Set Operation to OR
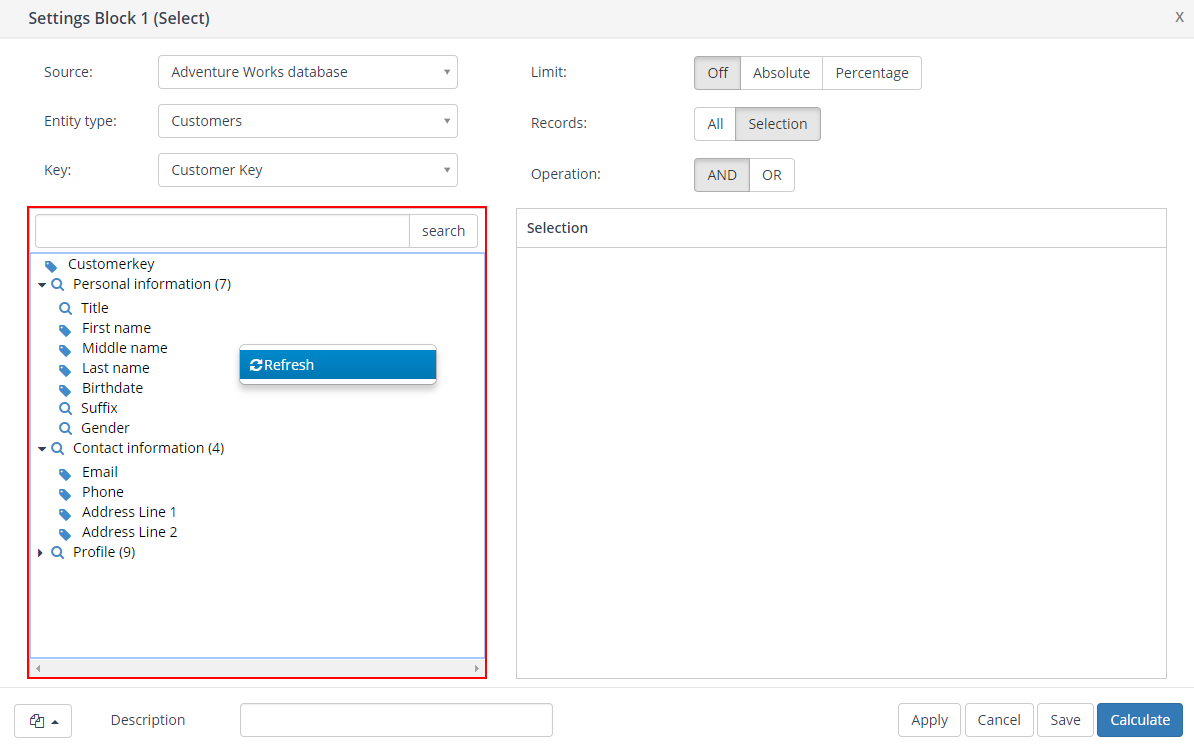The width and height of the screenshot is (1194, 746). 772,175
